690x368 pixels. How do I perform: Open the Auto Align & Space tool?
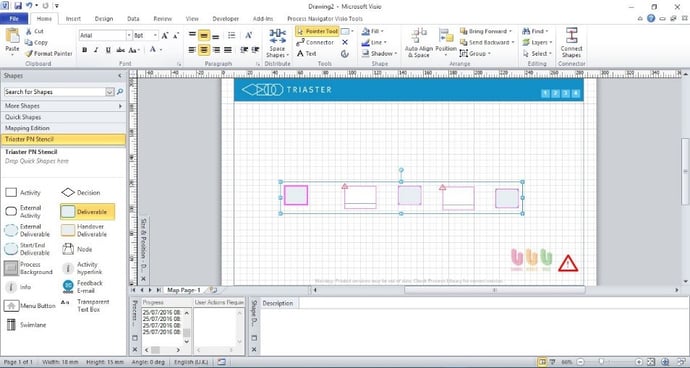(418, 43)
